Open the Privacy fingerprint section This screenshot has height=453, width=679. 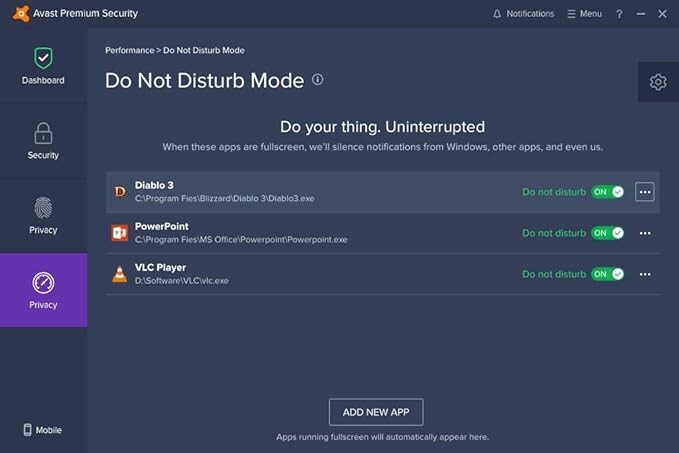(43, 208)
